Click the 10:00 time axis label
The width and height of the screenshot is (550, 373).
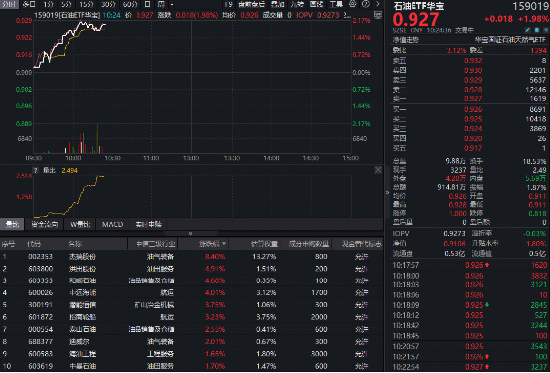click(x=73, y=158)
